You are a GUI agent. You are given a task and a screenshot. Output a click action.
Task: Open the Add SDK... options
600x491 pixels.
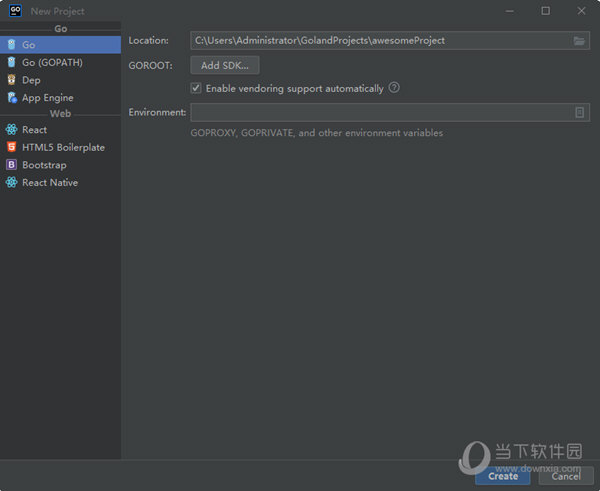(x=225, y=65)
